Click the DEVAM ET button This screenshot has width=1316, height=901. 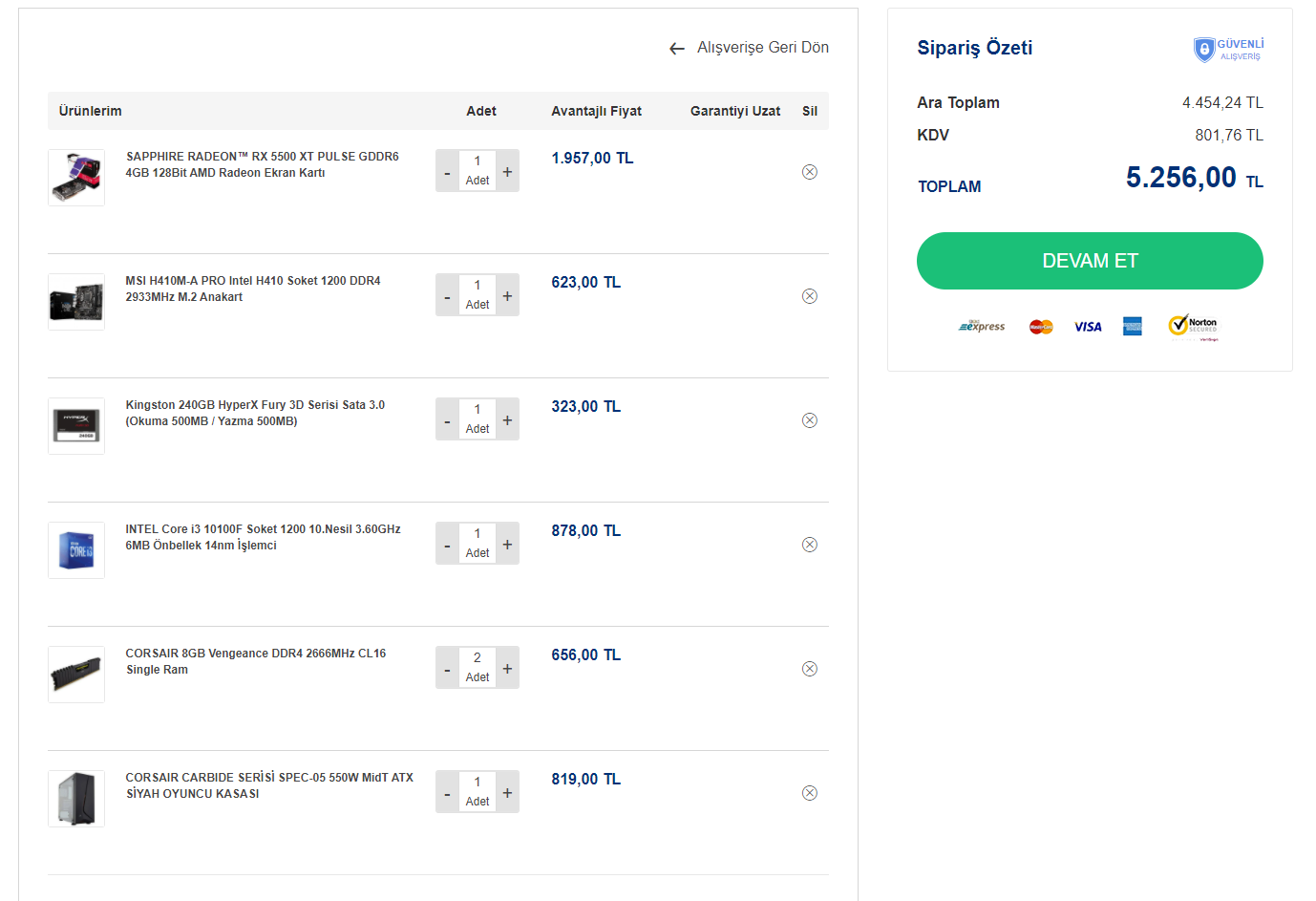(x=1090, y=261)
